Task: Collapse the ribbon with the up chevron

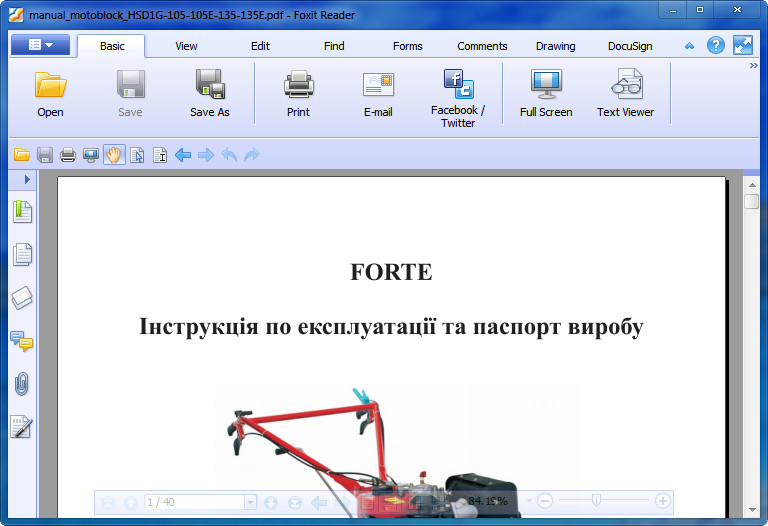Action: (x=689, y=46)
